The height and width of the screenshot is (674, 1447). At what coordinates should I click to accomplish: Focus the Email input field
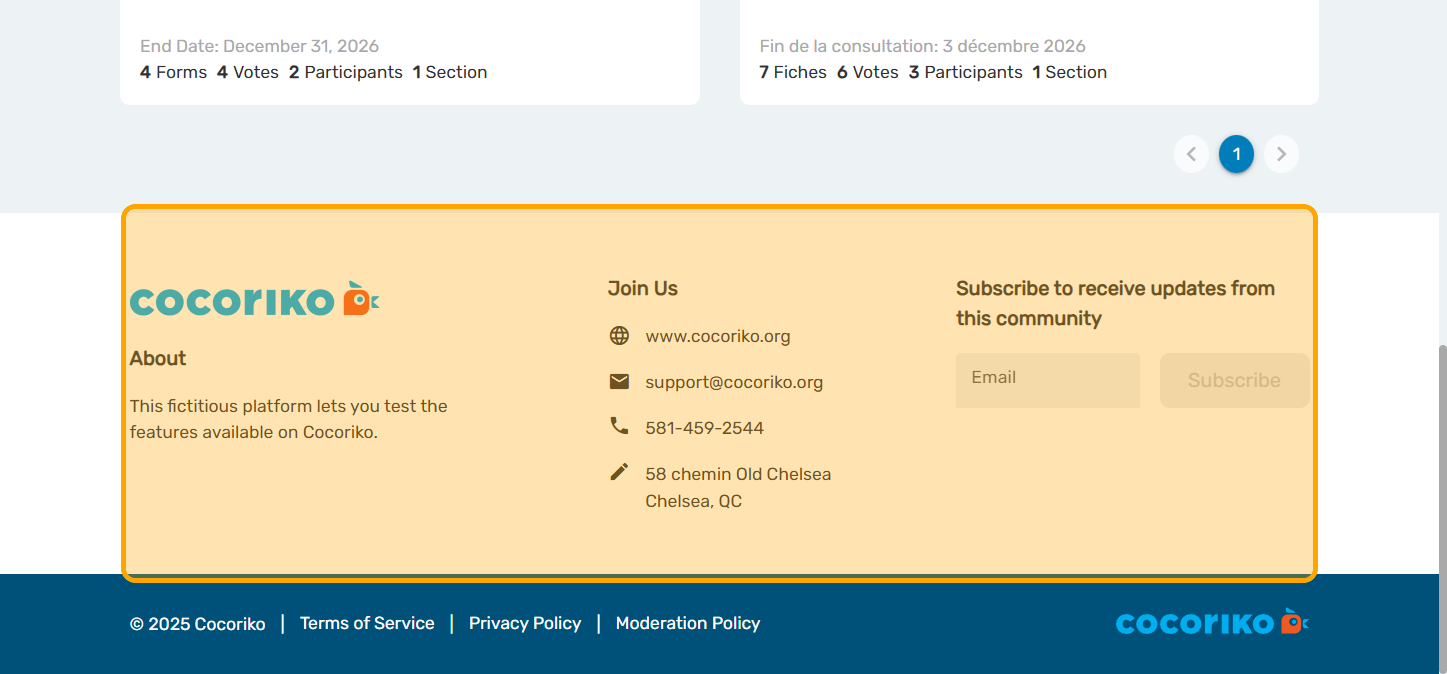point(1047,380)
